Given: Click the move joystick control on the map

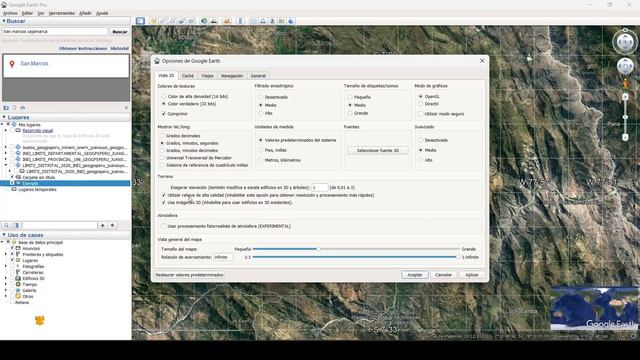Looking at the screenshot, I should (x=625, y=66).
